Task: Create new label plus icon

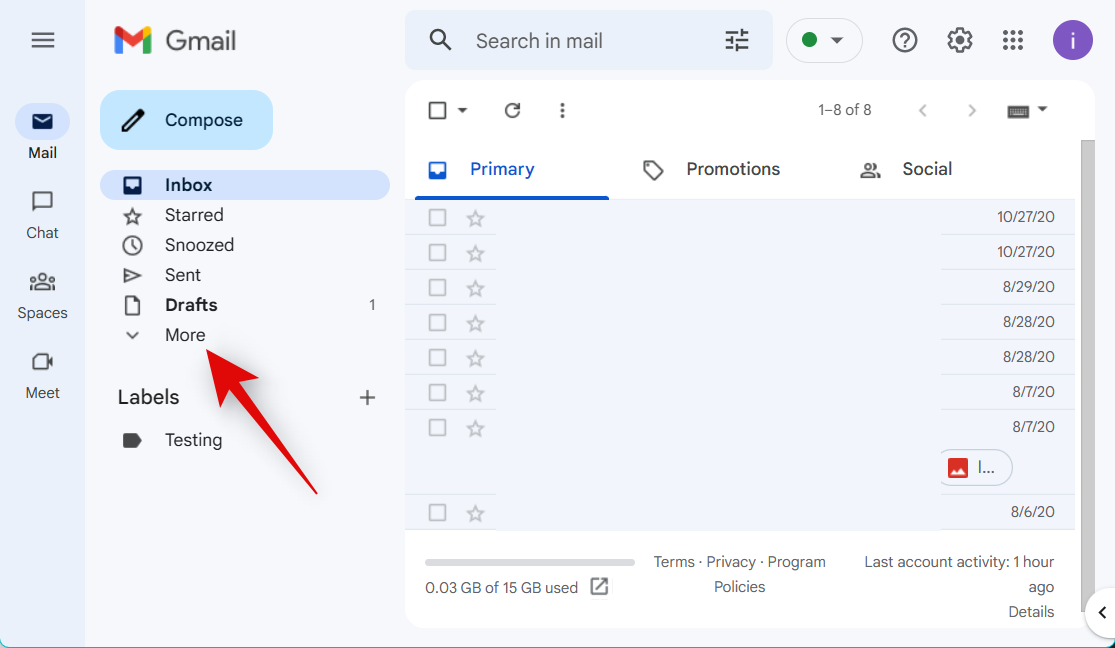Action: (x=367, y=398)
